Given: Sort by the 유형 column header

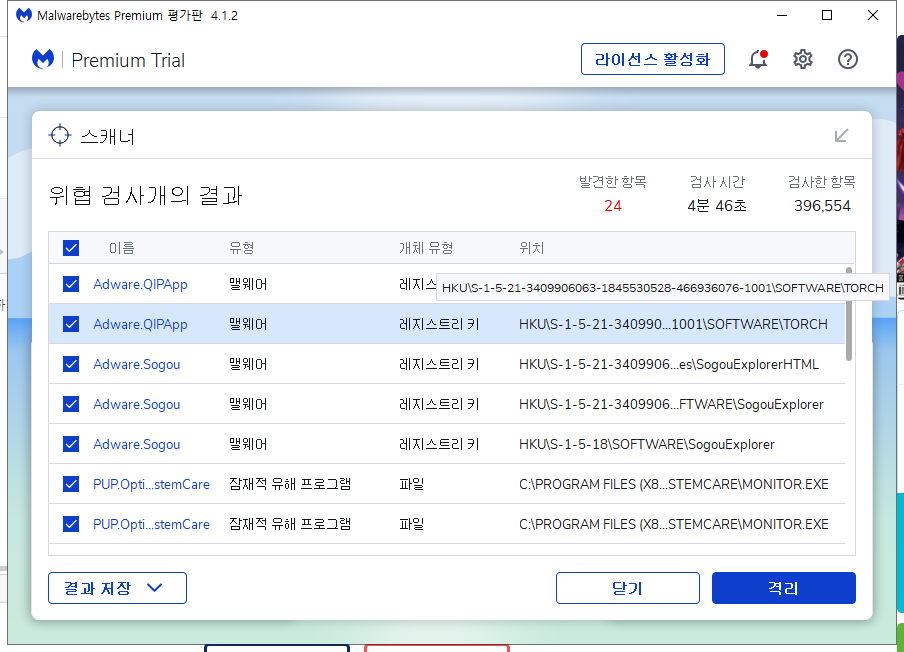Looking at the screenshot, I should [242, 248].
